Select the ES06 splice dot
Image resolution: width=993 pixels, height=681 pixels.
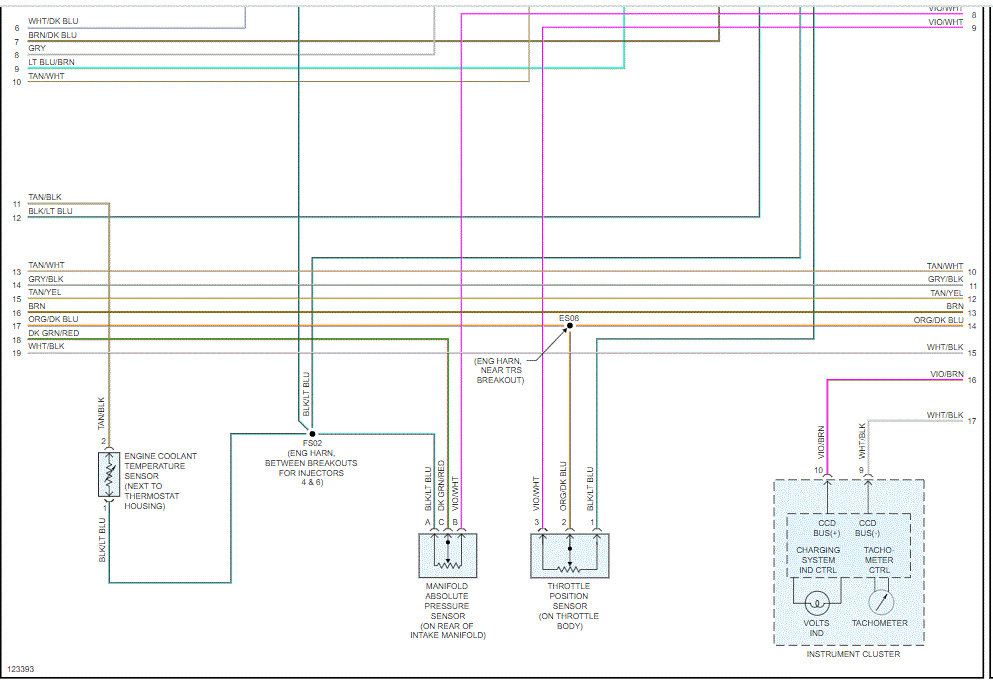pyautogui.click(x=569, y=326)
